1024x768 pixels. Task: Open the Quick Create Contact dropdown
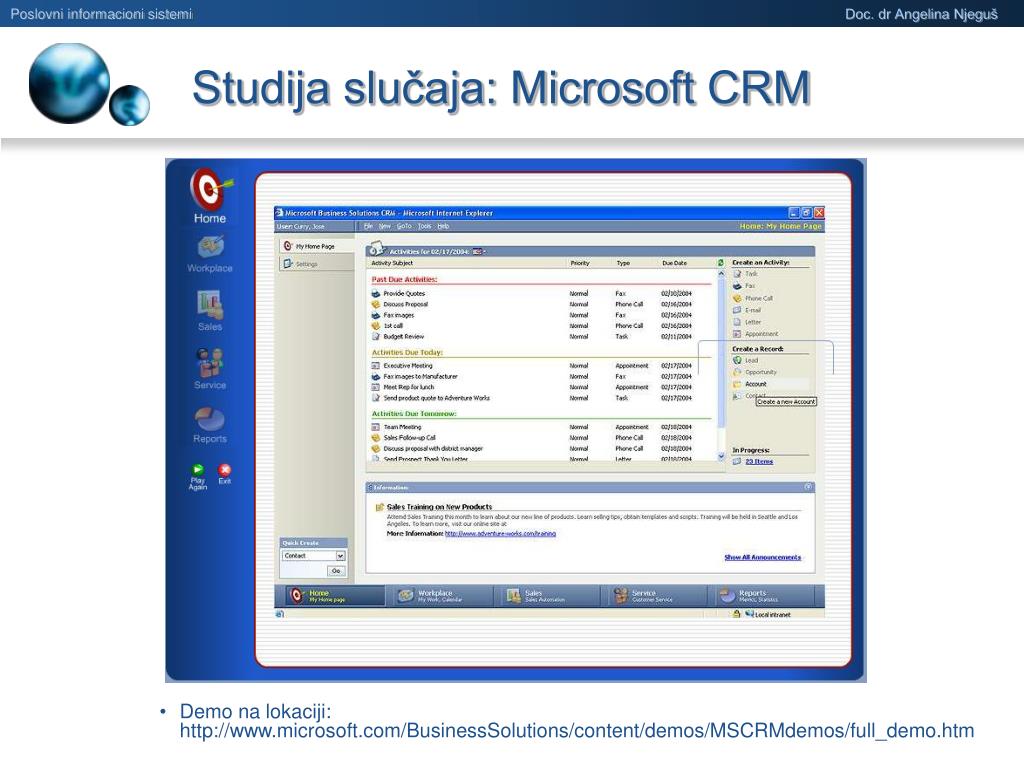click(x=340, y=556)
